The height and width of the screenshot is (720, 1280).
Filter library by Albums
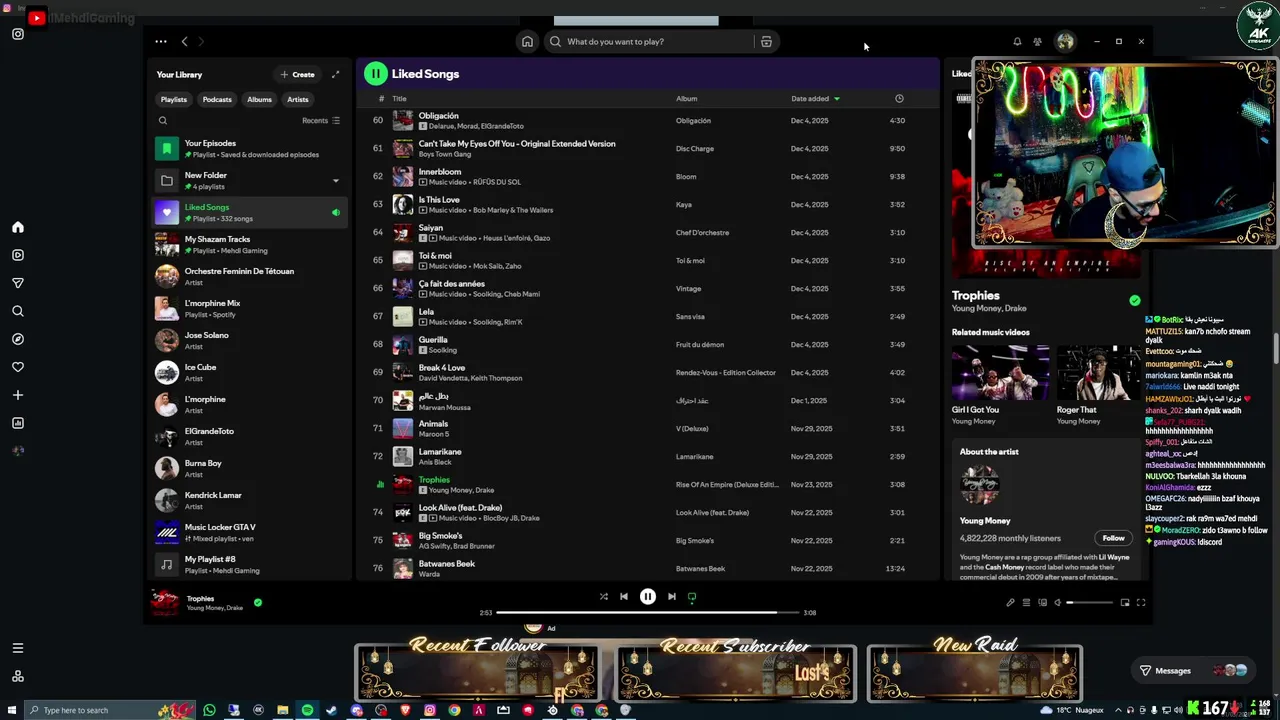pyautogui.click(x=260, y=99)
